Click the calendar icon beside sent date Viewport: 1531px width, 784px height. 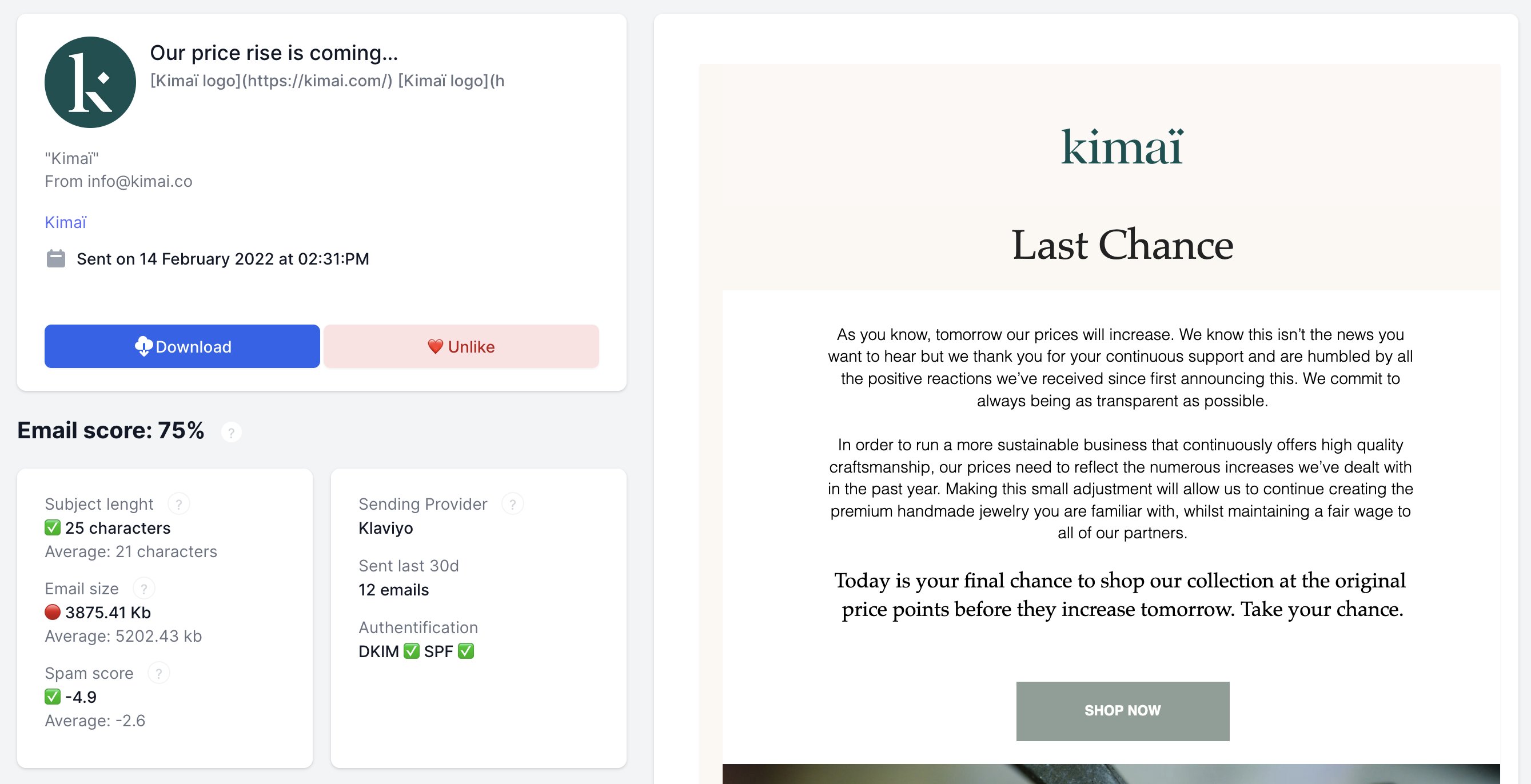point(56,259)
